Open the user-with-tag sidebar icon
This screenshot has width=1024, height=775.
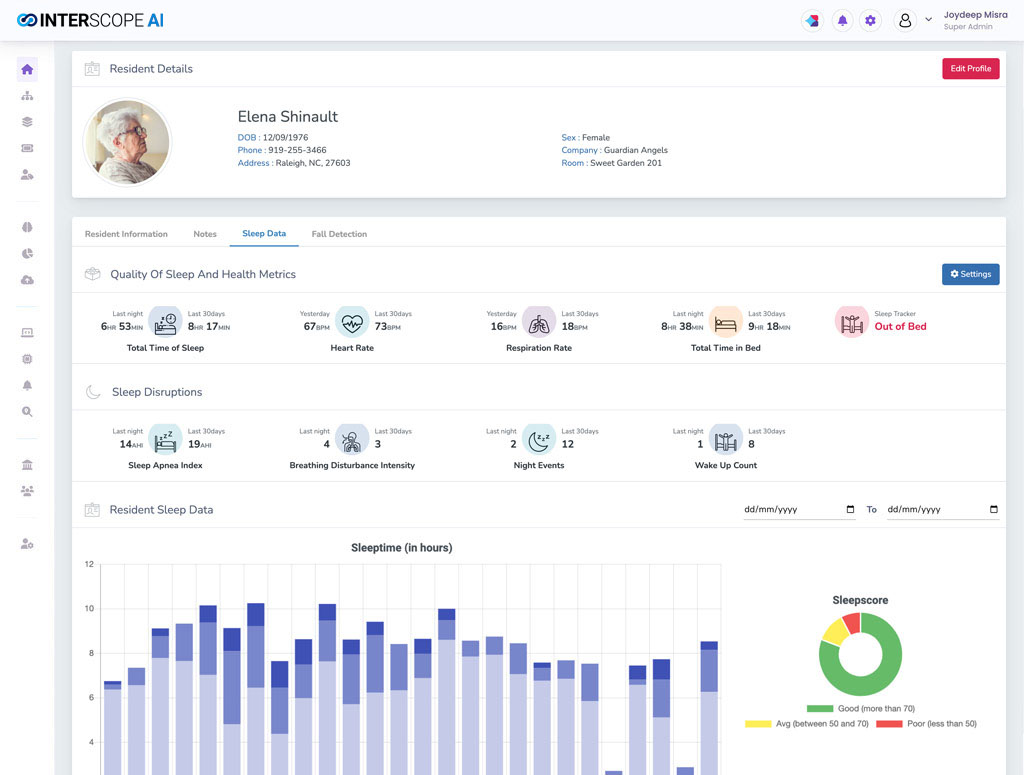pyautogui.click(x=27, y=175)
